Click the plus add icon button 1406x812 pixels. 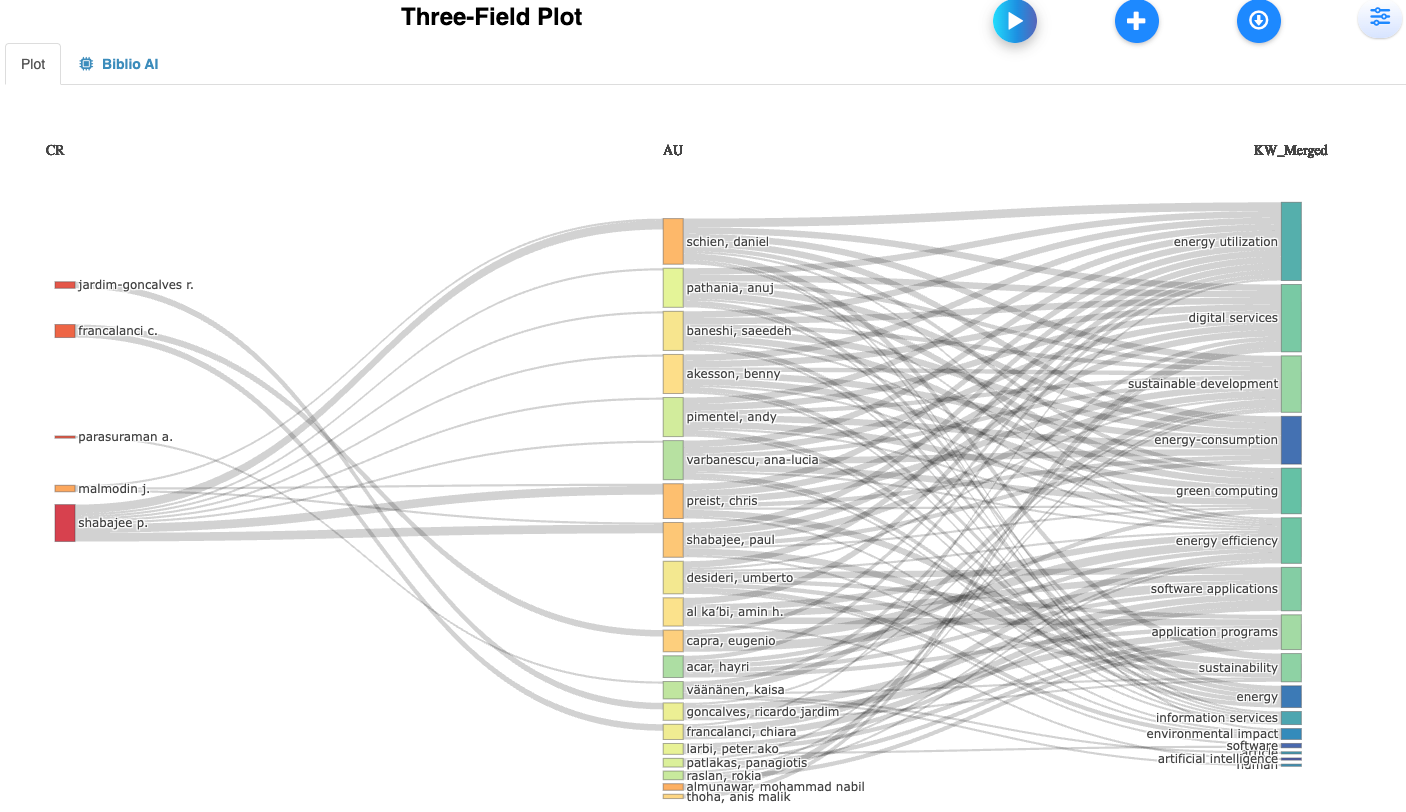pyautogui.click(x=1136, y=21)
